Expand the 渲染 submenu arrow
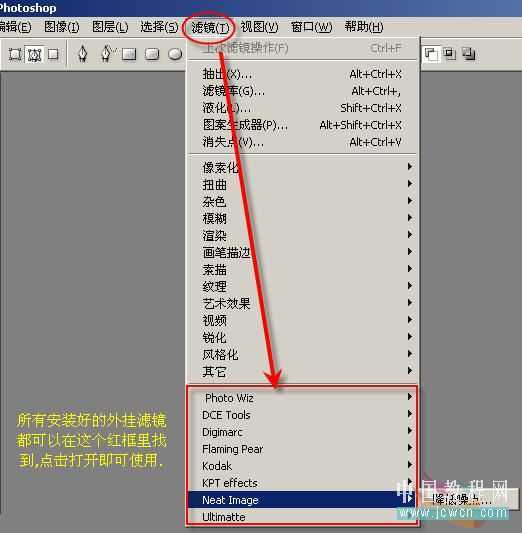Viewport: 522px width, 533px height. click(410, 235)
